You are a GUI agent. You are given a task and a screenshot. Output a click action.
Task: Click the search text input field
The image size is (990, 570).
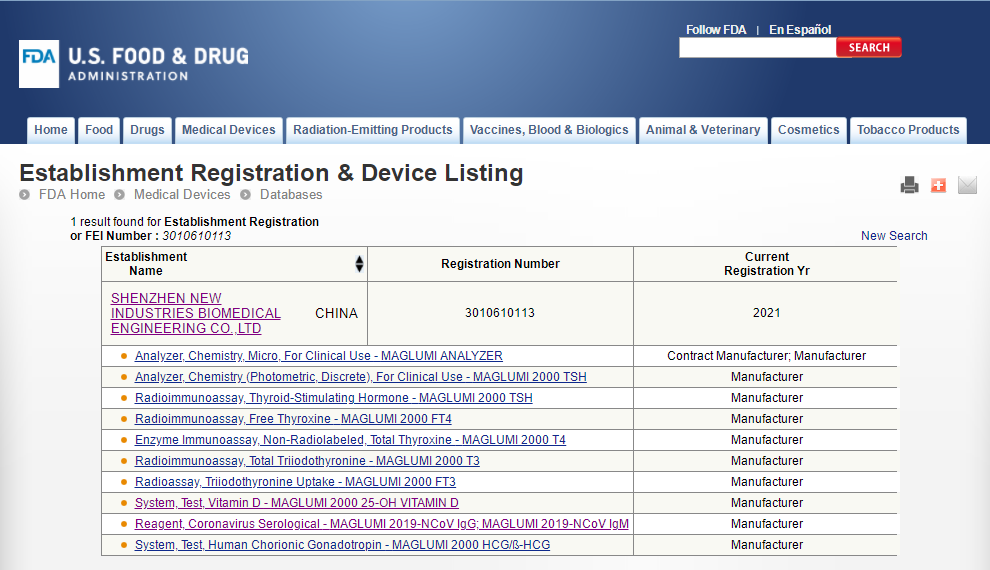(757, 48)
